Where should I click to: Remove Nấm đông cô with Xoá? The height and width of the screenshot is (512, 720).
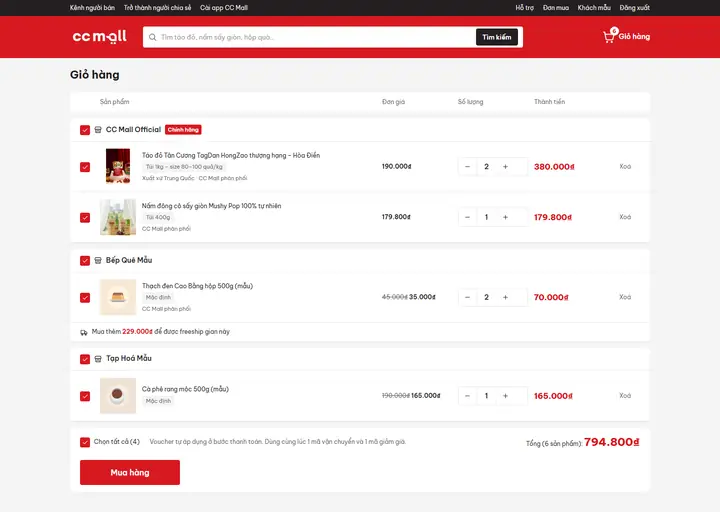pos(625,217)
